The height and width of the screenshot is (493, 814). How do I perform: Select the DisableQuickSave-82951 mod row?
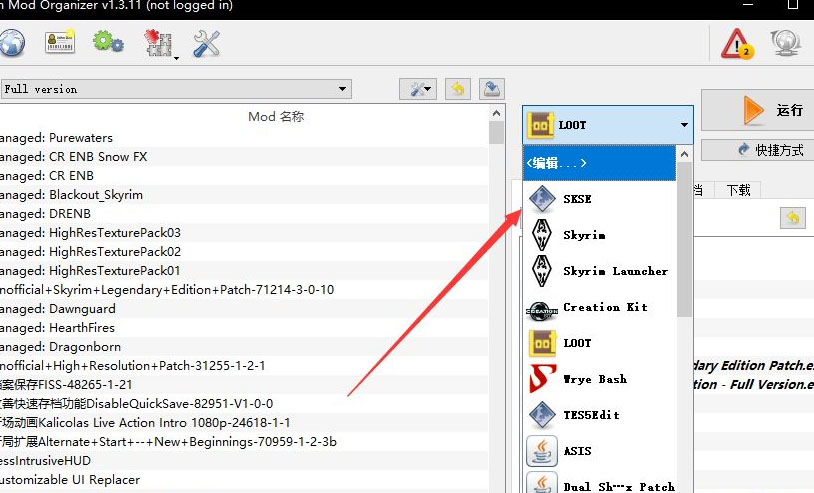244,404
